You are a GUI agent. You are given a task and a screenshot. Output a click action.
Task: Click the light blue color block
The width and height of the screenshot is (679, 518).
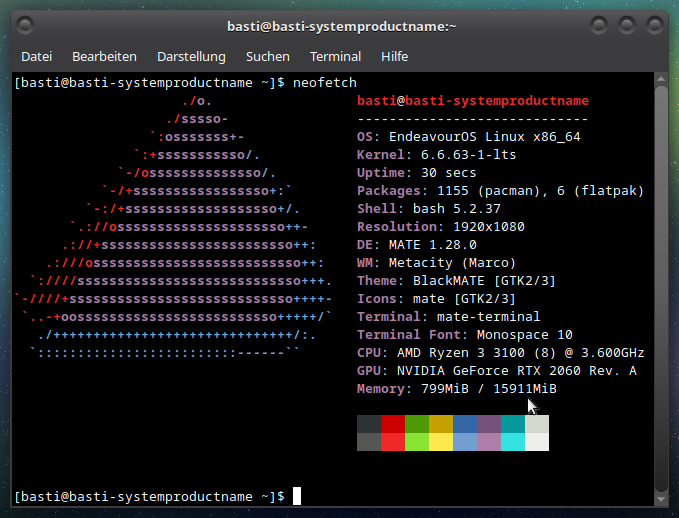[465, 442]
